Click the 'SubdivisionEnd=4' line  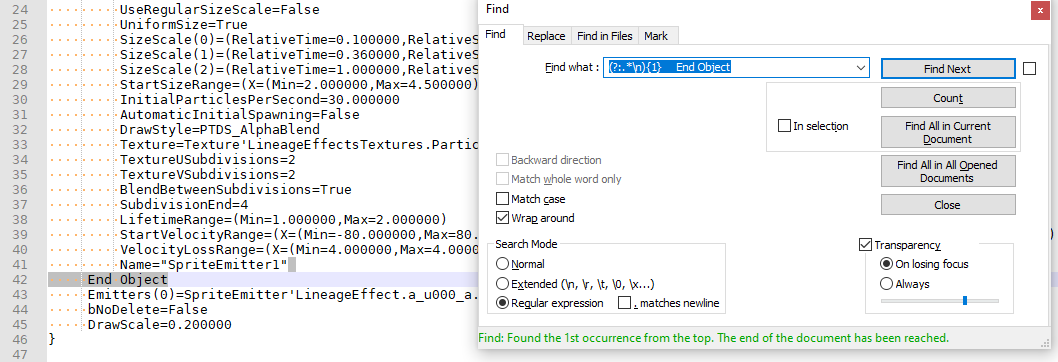click(x=184, y=205)
